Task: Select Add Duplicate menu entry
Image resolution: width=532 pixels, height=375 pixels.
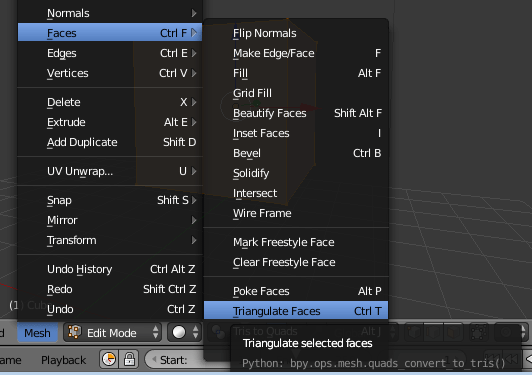Action: [110, 142]
